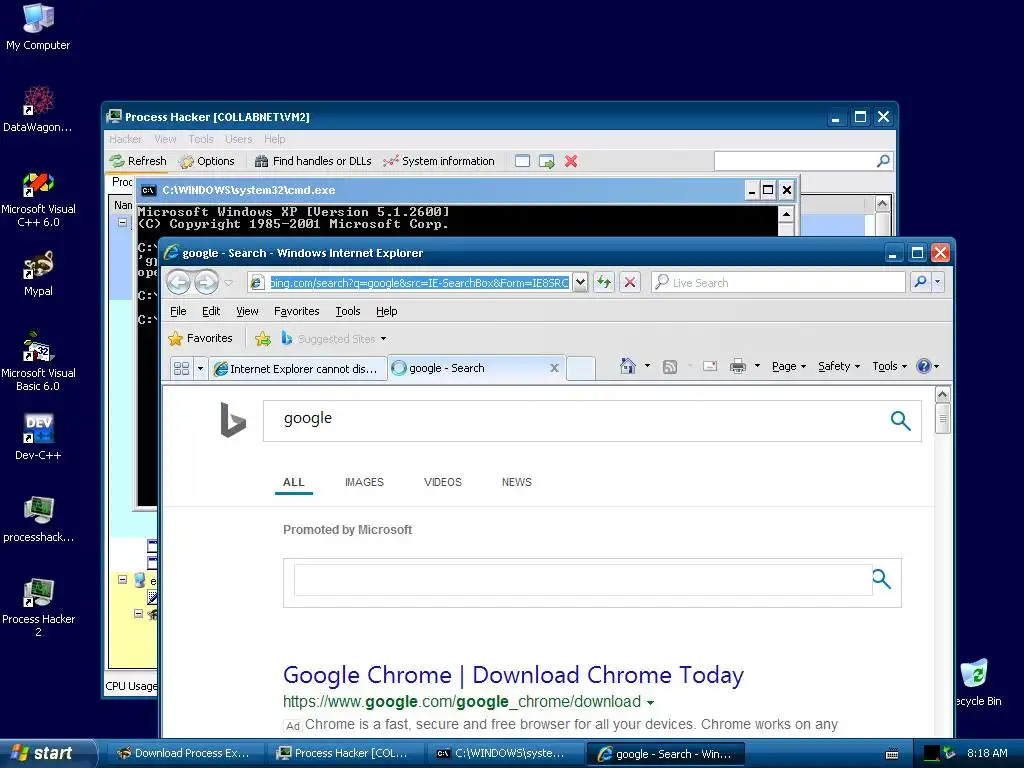Open the Users menu
The image size is (1024, 768).
click(238, 139)
